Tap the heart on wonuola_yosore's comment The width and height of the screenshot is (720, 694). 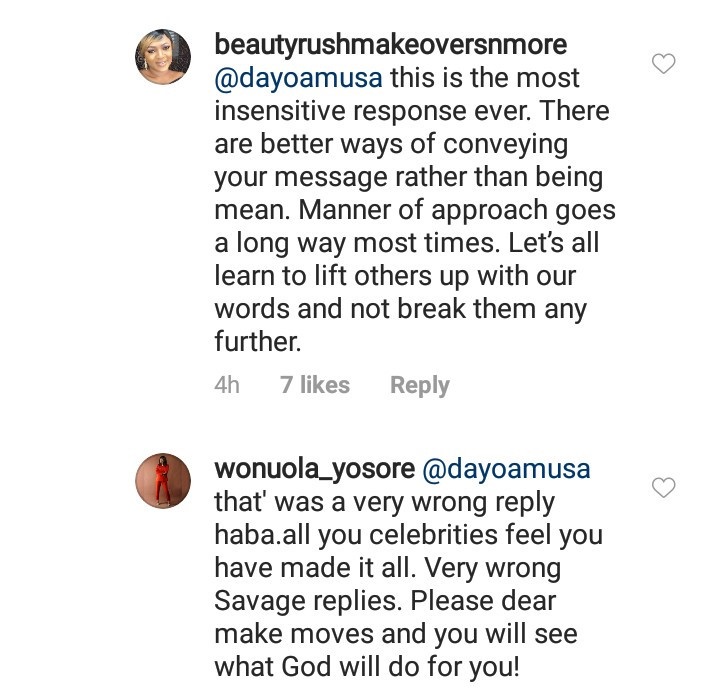click(663, 488)
